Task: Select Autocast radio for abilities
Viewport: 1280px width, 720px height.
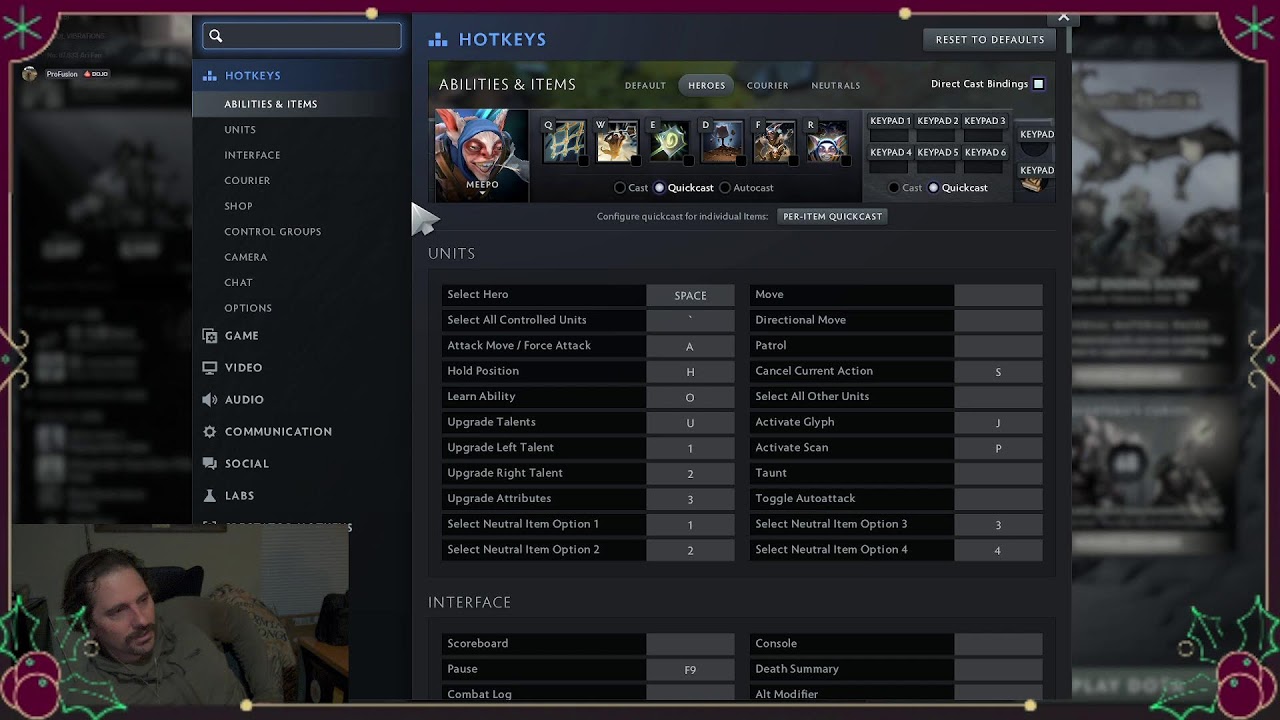Action: [x=725, y=188]
